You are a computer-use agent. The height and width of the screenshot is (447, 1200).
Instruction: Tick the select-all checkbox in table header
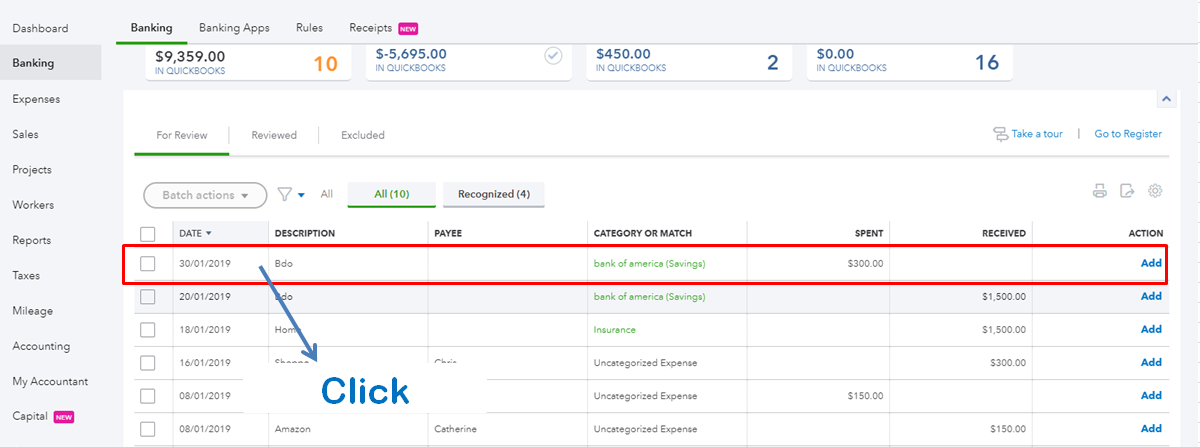pos(148,234)
